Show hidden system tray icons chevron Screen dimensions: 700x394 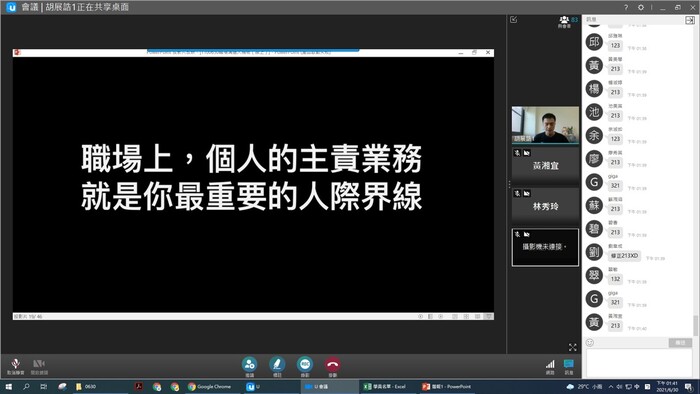tap(611, 386)
